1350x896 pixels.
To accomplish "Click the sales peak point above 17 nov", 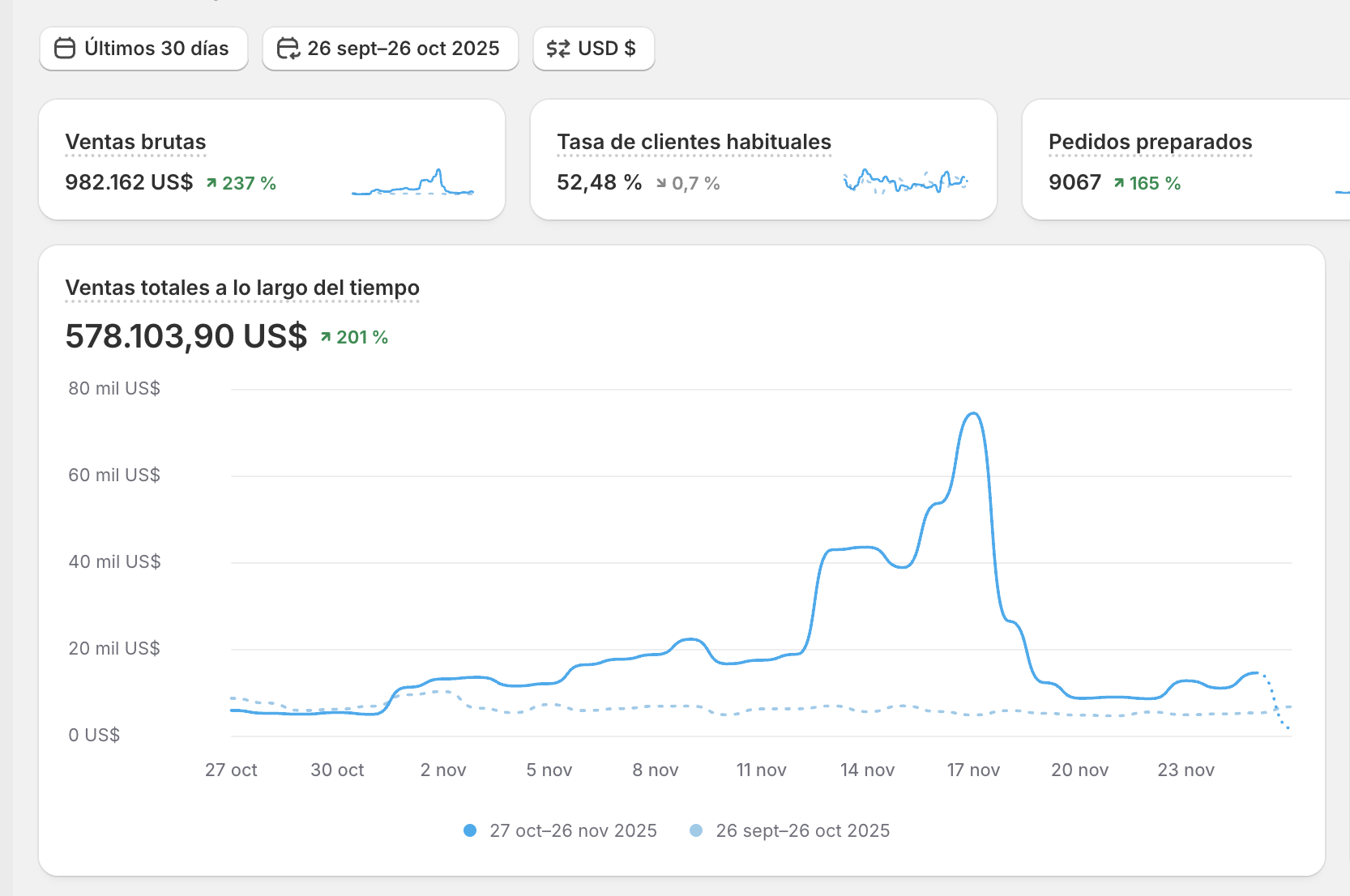I will [x=973, y=414].
